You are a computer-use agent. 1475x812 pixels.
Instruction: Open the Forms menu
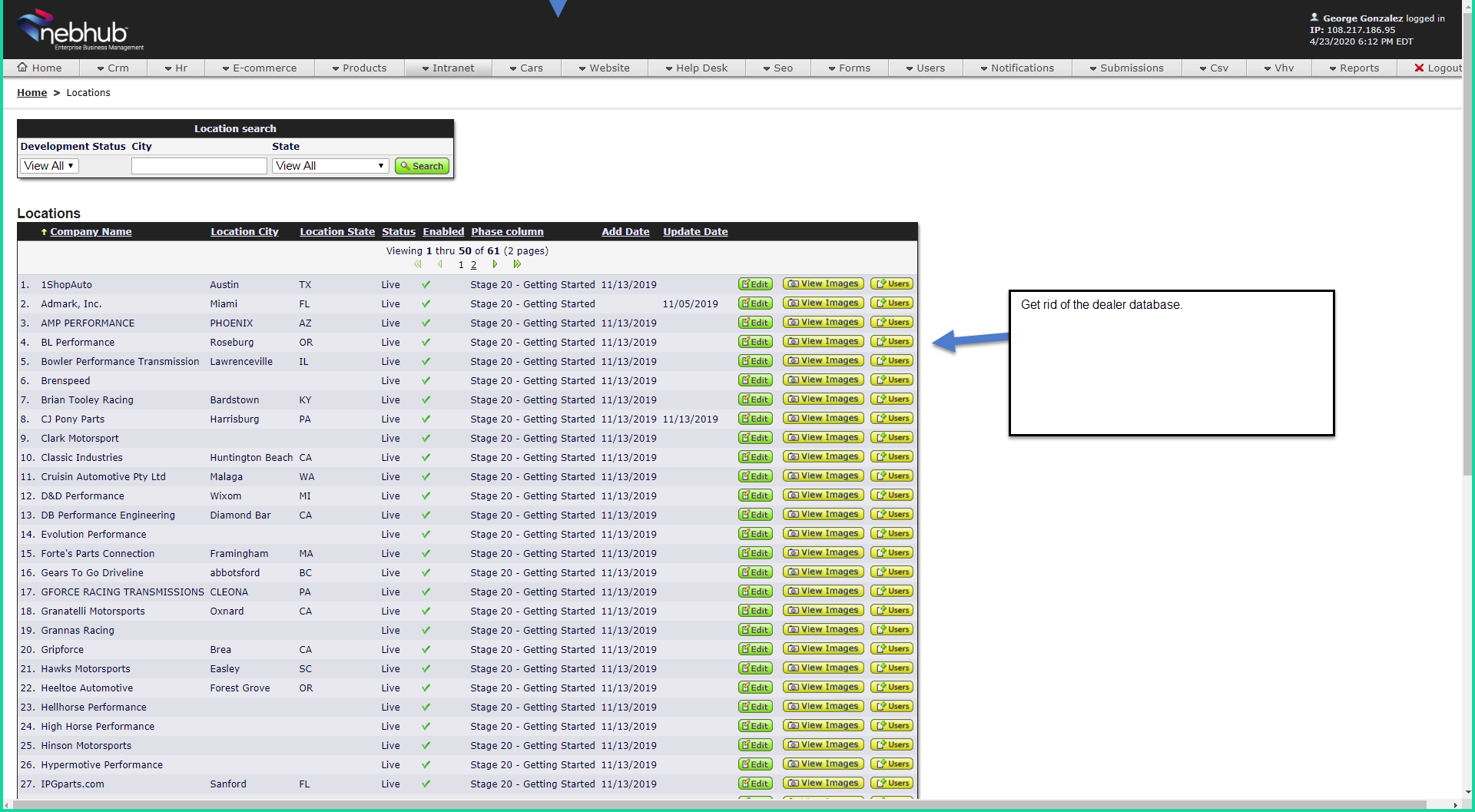(850, 68)
